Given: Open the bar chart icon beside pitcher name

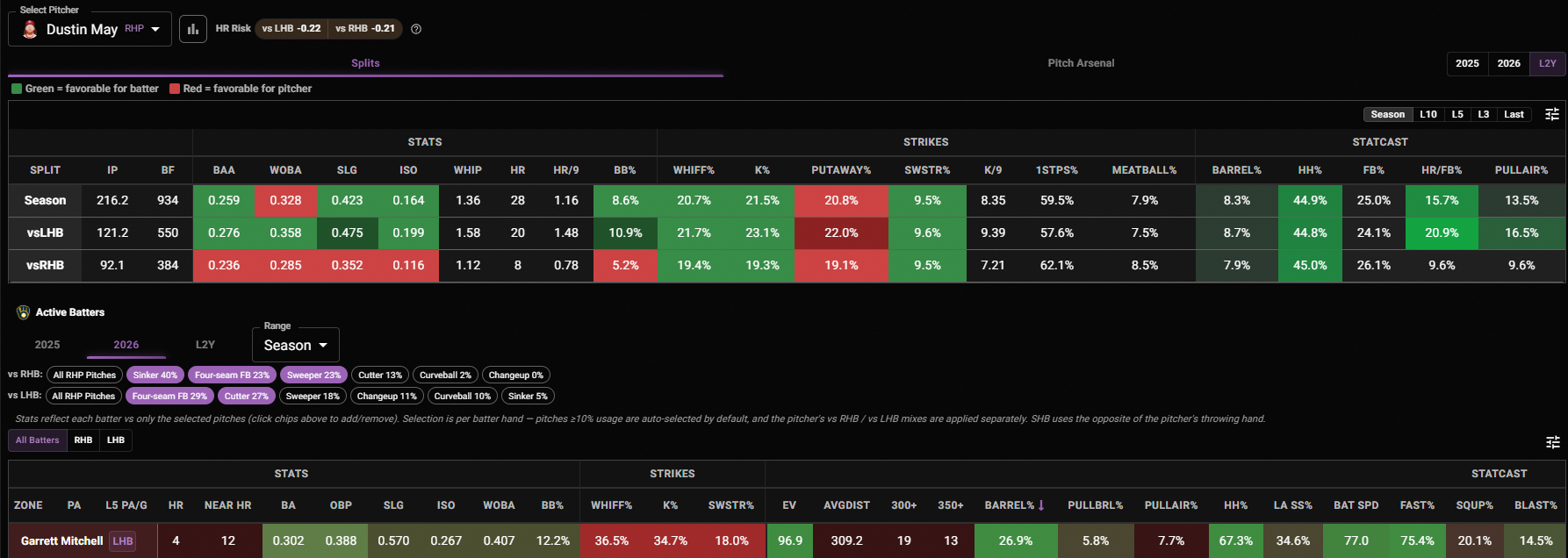Looking at the screenshot, I should 193,29.
